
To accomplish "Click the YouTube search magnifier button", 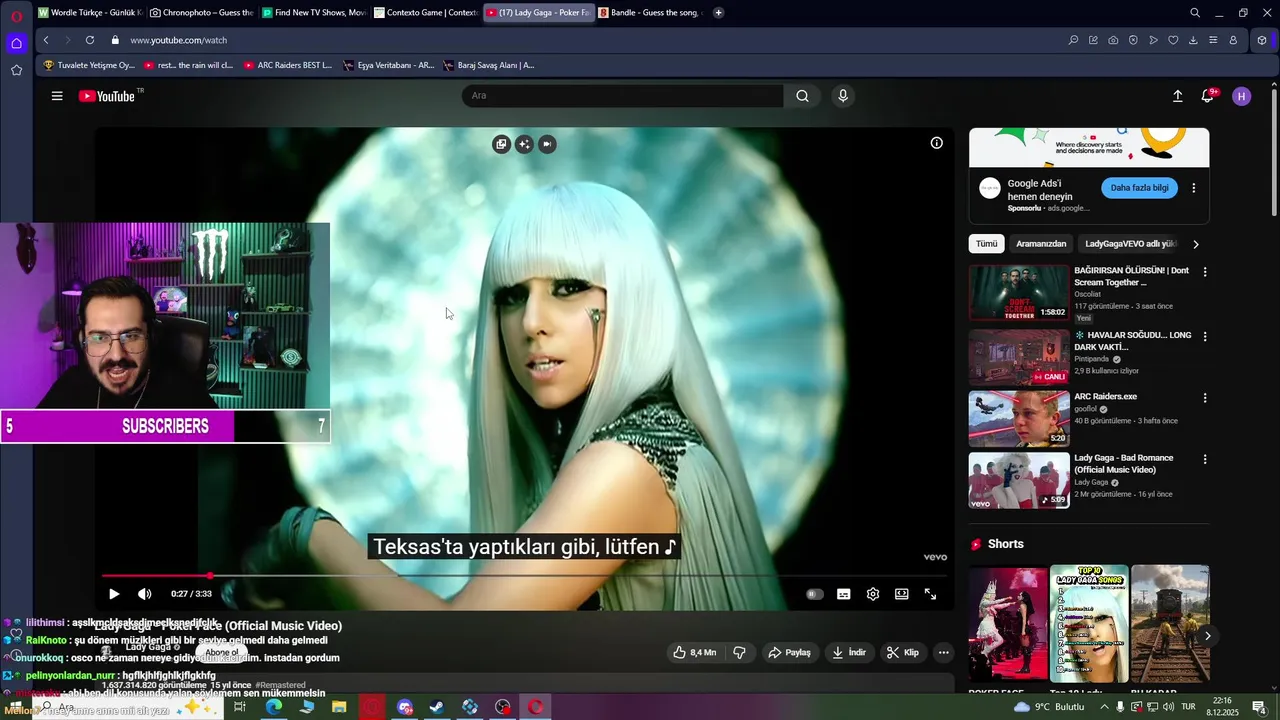I will click(x=802, y=96).
